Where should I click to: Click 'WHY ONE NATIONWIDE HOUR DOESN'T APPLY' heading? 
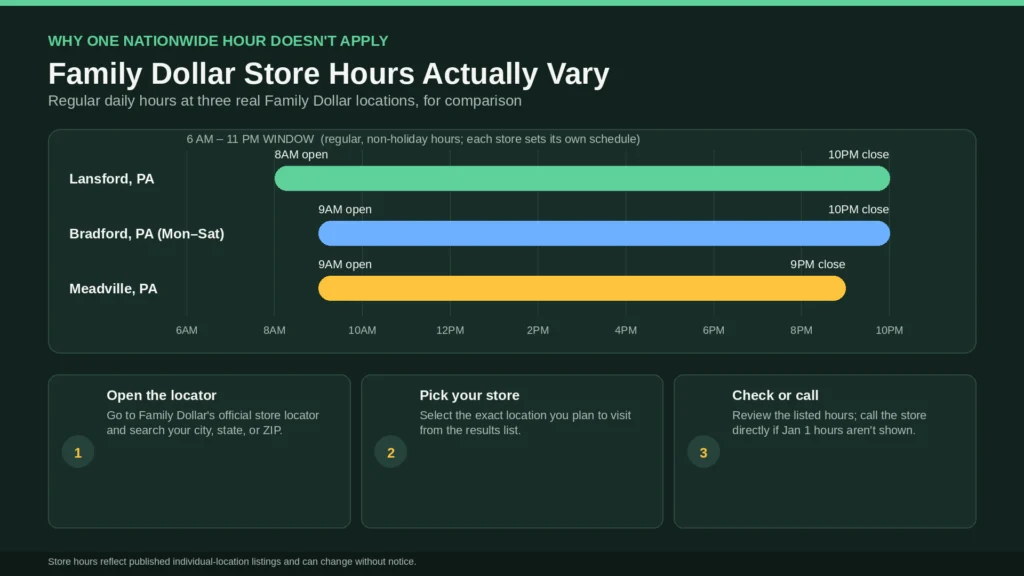point(218,41)
